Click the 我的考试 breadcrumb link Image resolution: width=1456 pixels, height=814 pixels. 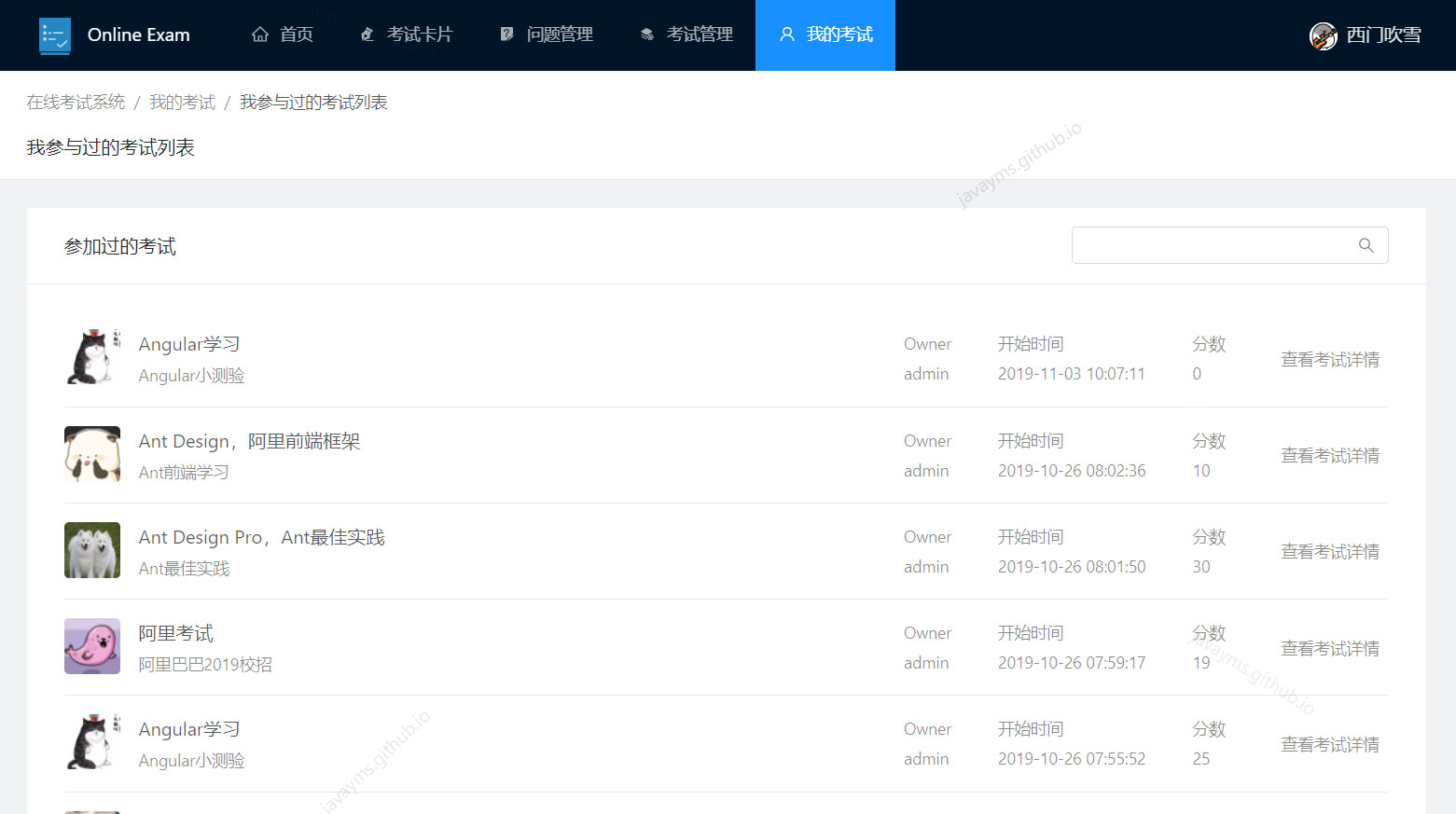point(182,102)
